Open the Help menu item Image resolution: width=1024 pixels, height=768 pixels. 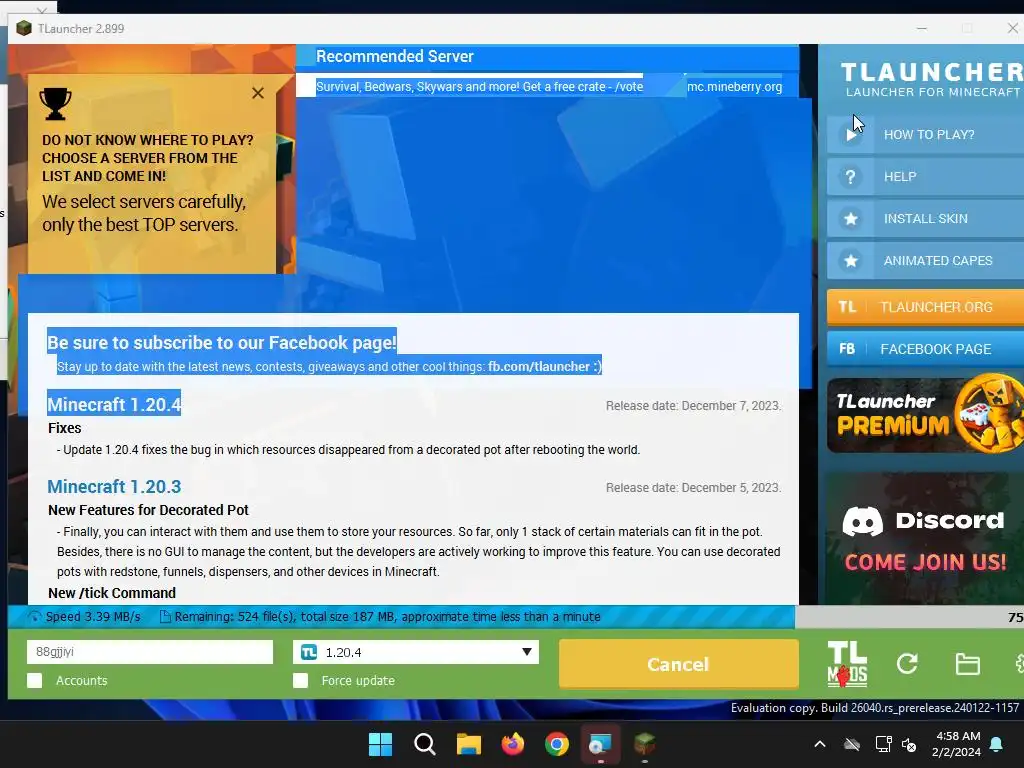click(x=925, y=177)
